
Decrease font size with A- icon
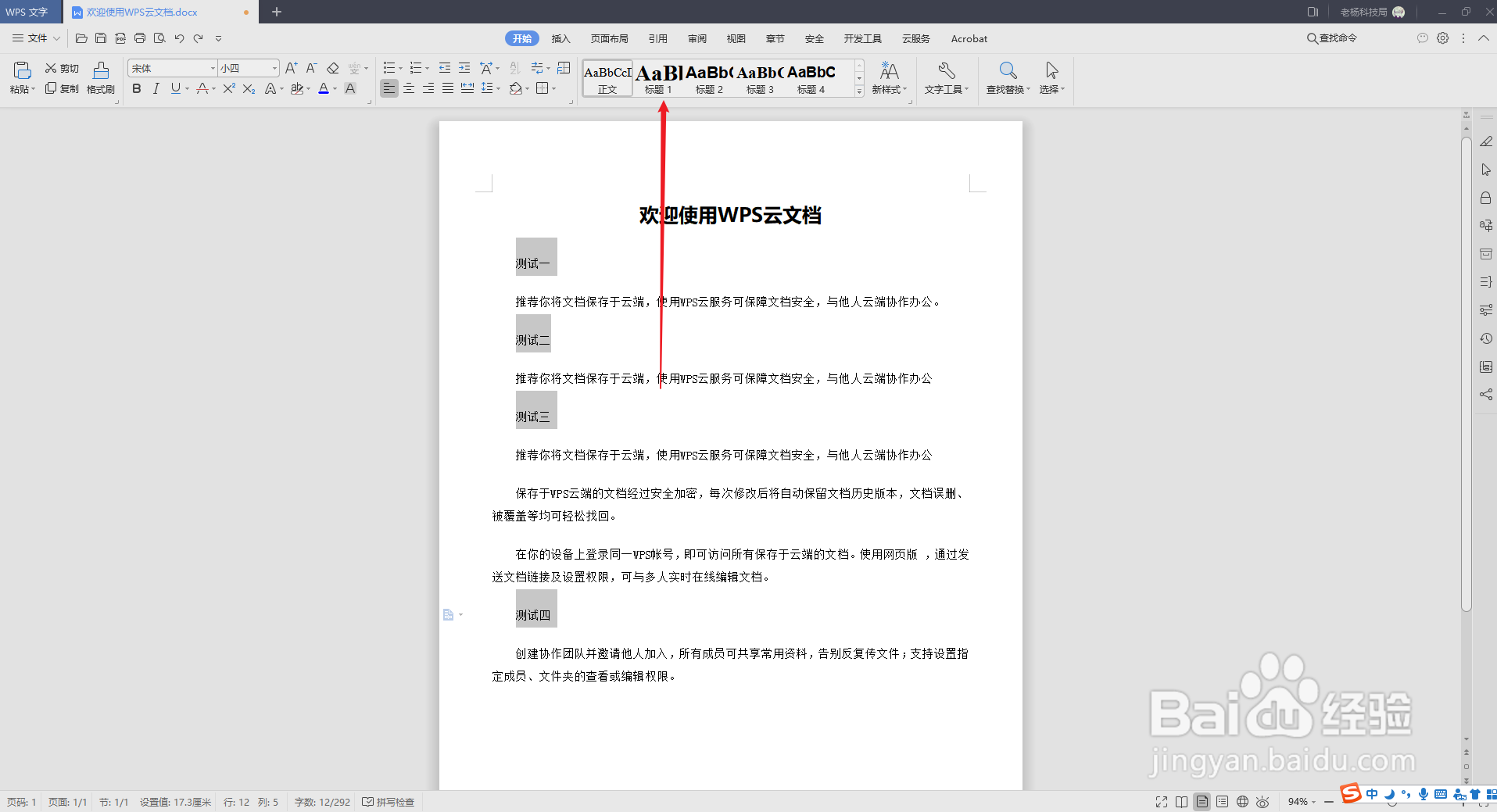(311, 69)
